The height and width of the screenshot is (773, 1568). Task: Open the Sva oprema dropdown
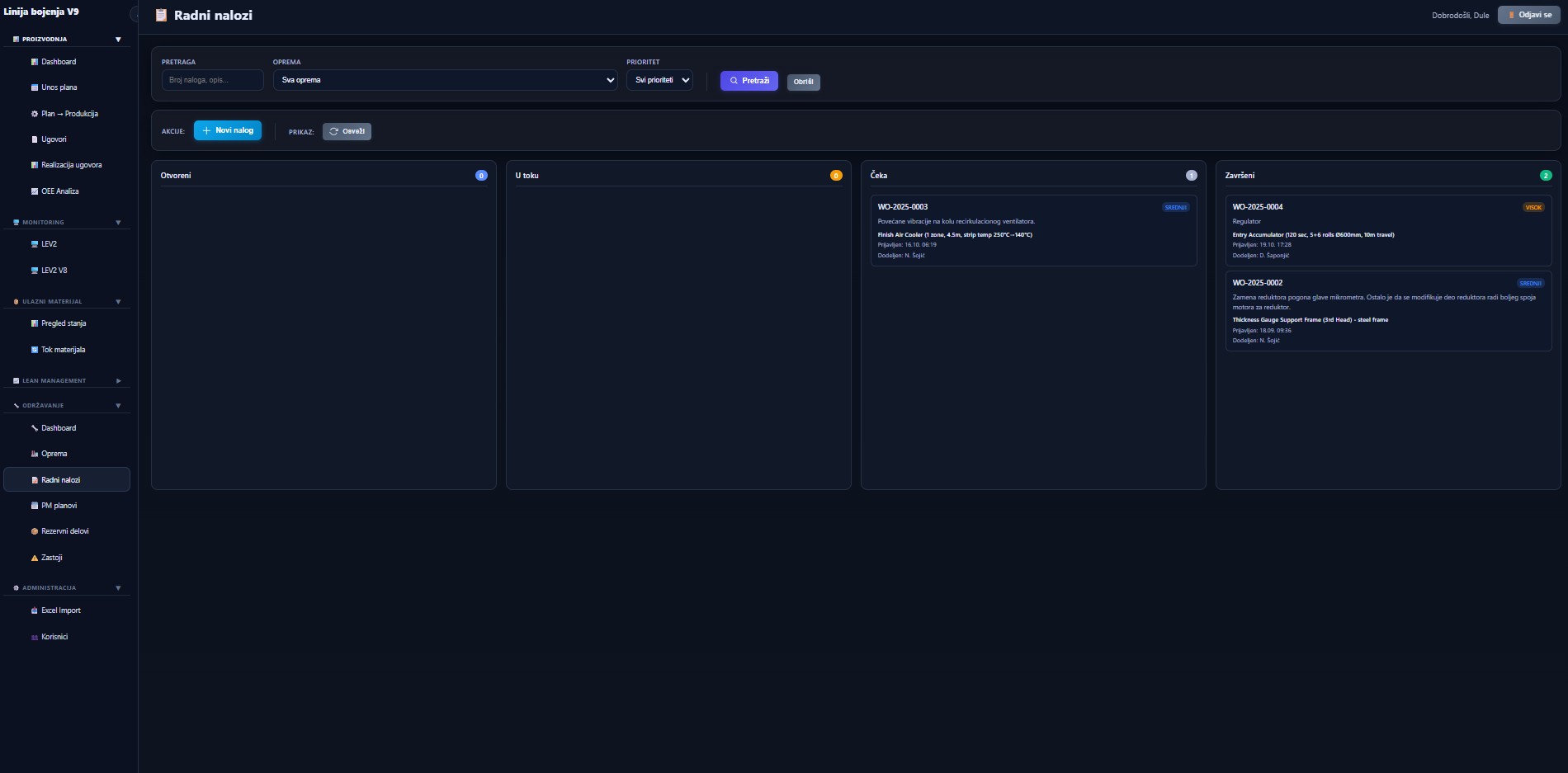coord(445,80)
